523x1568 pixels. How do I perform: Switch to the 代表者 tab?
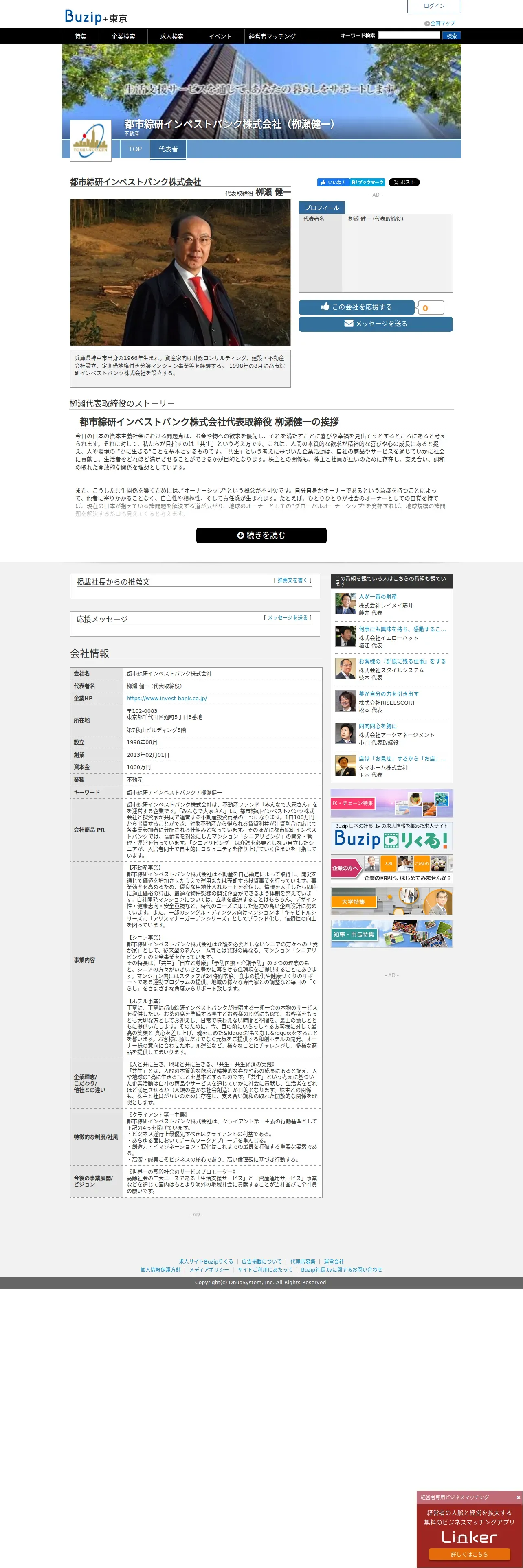click(x=168, y=149)
